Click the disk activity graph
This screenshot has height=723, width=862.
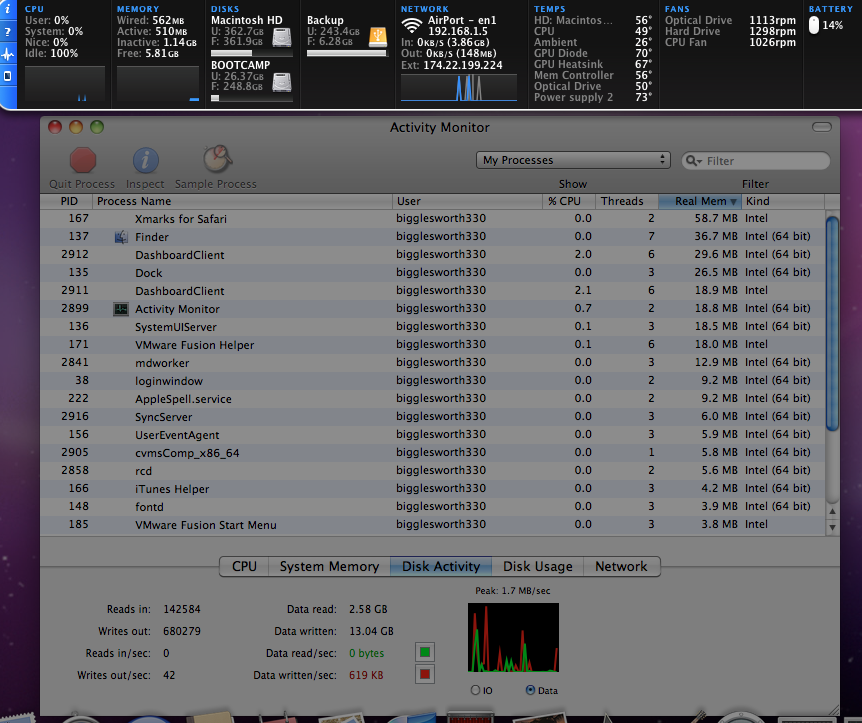click(x=513, y=637)
